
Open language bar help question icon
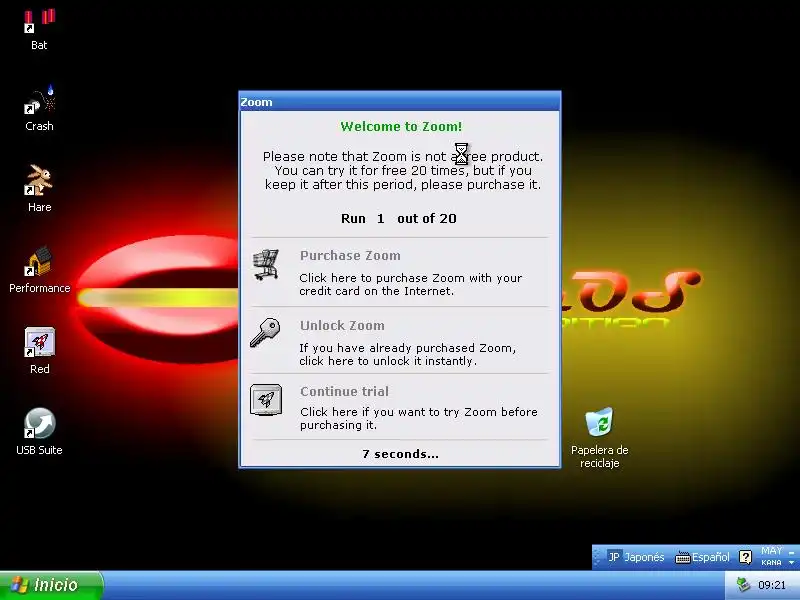(x=745, y=557)
